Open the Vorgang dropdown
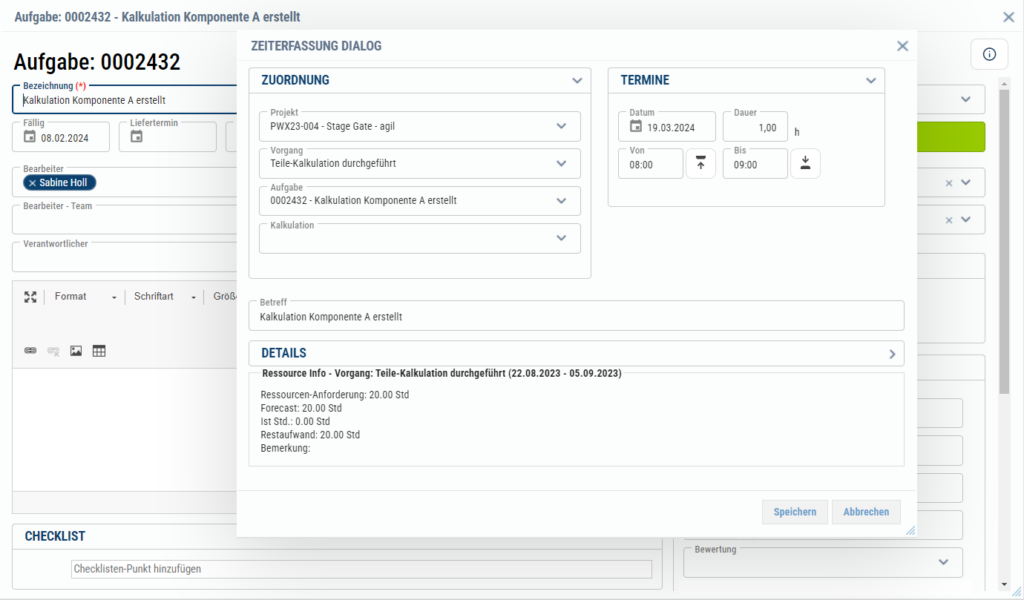Screen dimensions: 1024x600 tap(561, 163)
